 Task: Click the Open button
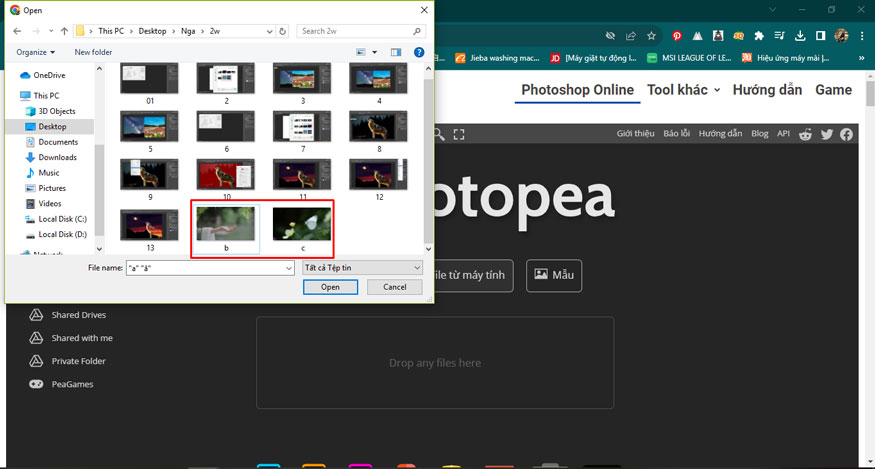click(330, 287)
